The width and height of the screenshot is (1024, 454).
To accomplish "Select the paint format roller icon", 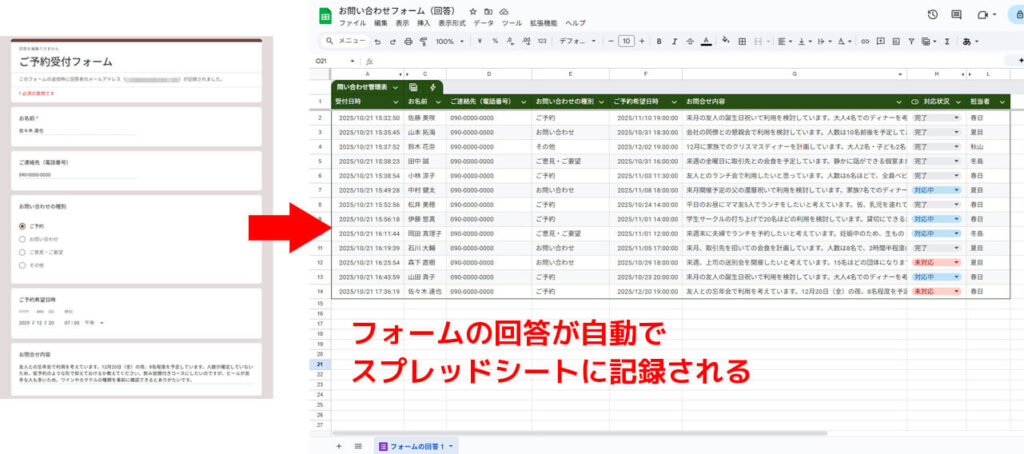I will 423,41.
